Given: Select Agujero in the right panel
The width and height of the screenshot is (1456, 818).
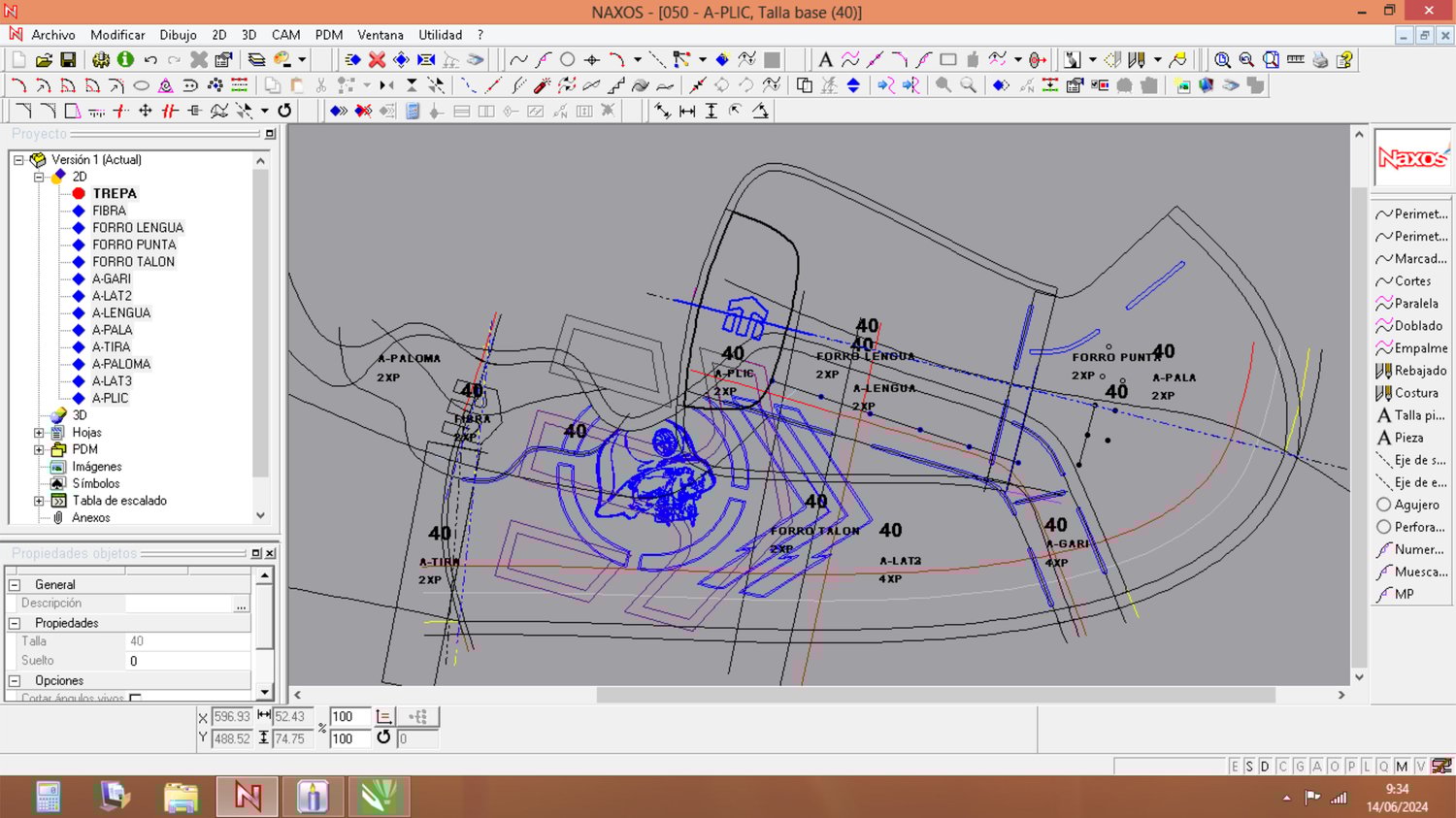Looking at the screenshot, I should pyautogui.click(x=1410, y=505).
